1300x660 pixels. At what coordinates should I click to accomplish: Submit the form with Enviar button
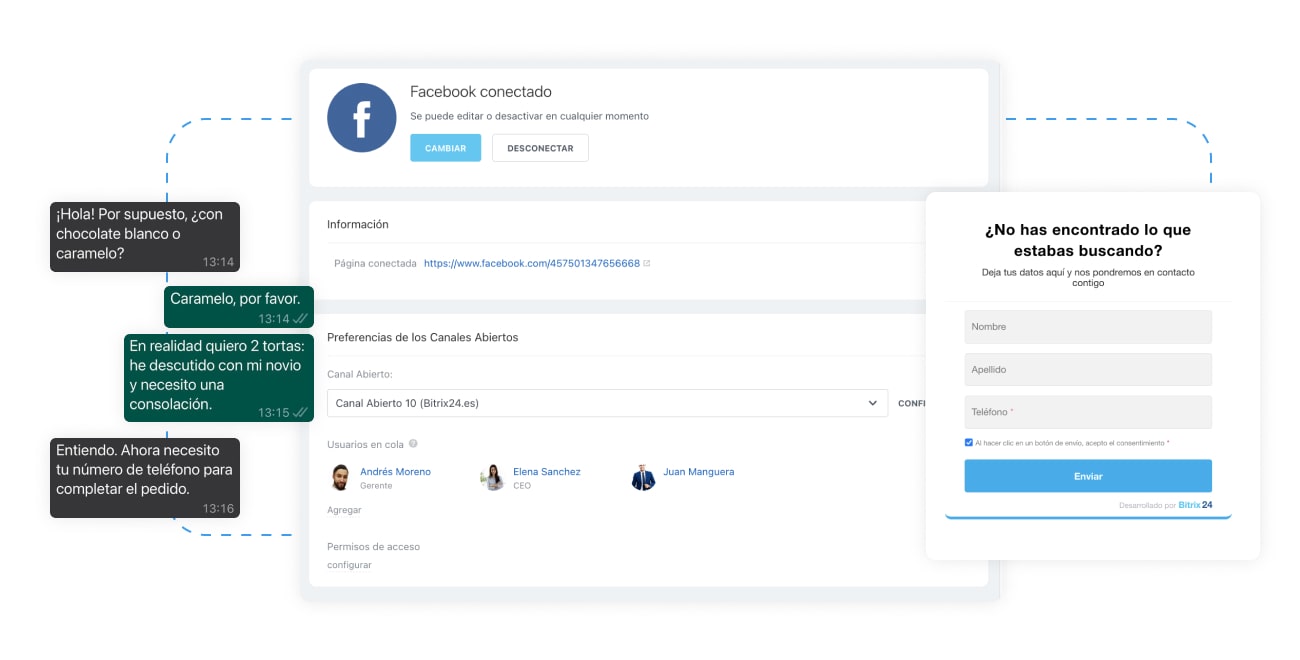click(1087, 476)
